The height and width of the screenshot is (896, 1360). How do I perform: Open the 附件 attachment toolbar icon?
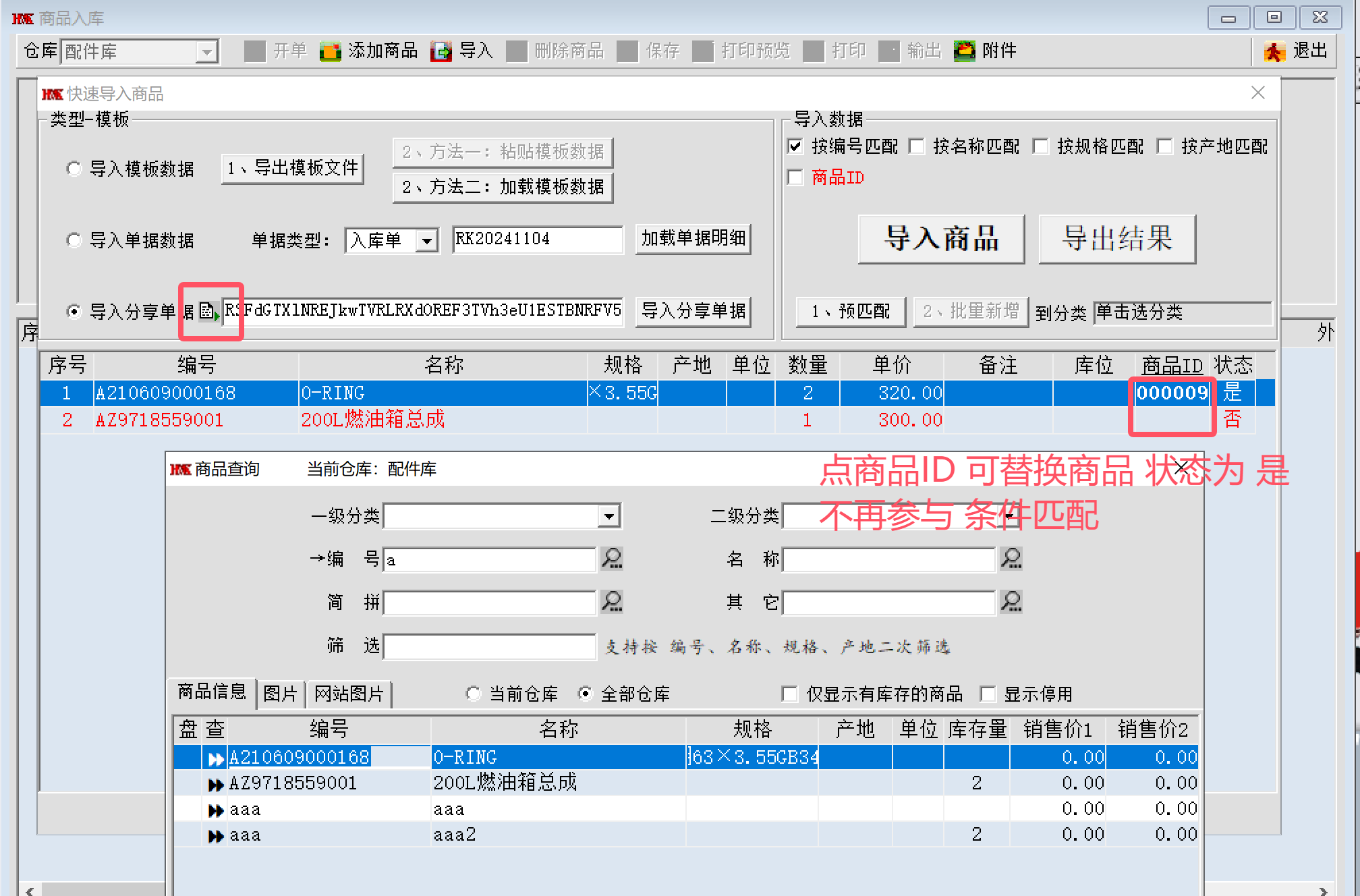[964, 51]
